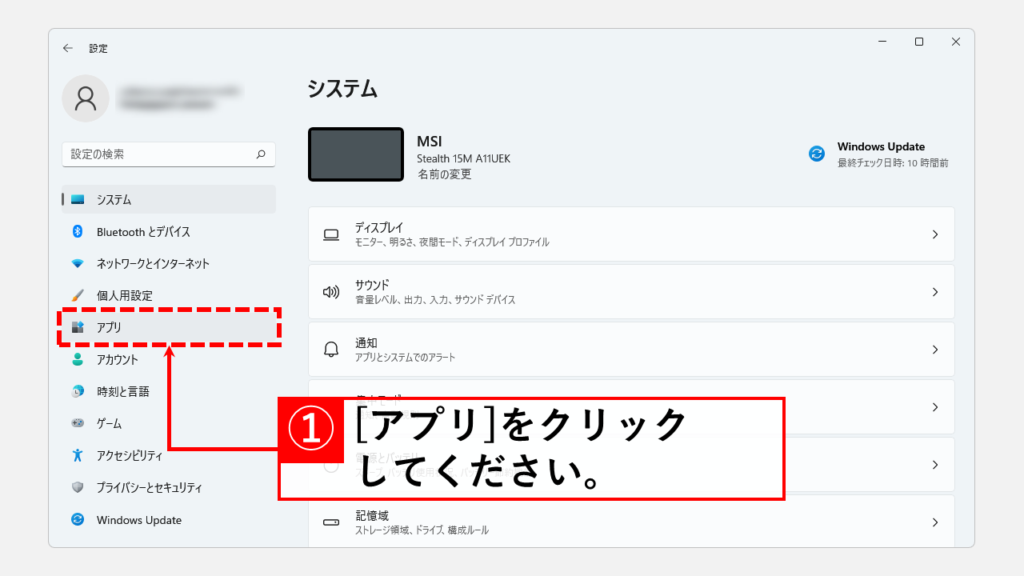This screenshot has height=576, width=1024.
Task: Click the storage drive icon
Action: pyautogui.click(x=331, y=522)
